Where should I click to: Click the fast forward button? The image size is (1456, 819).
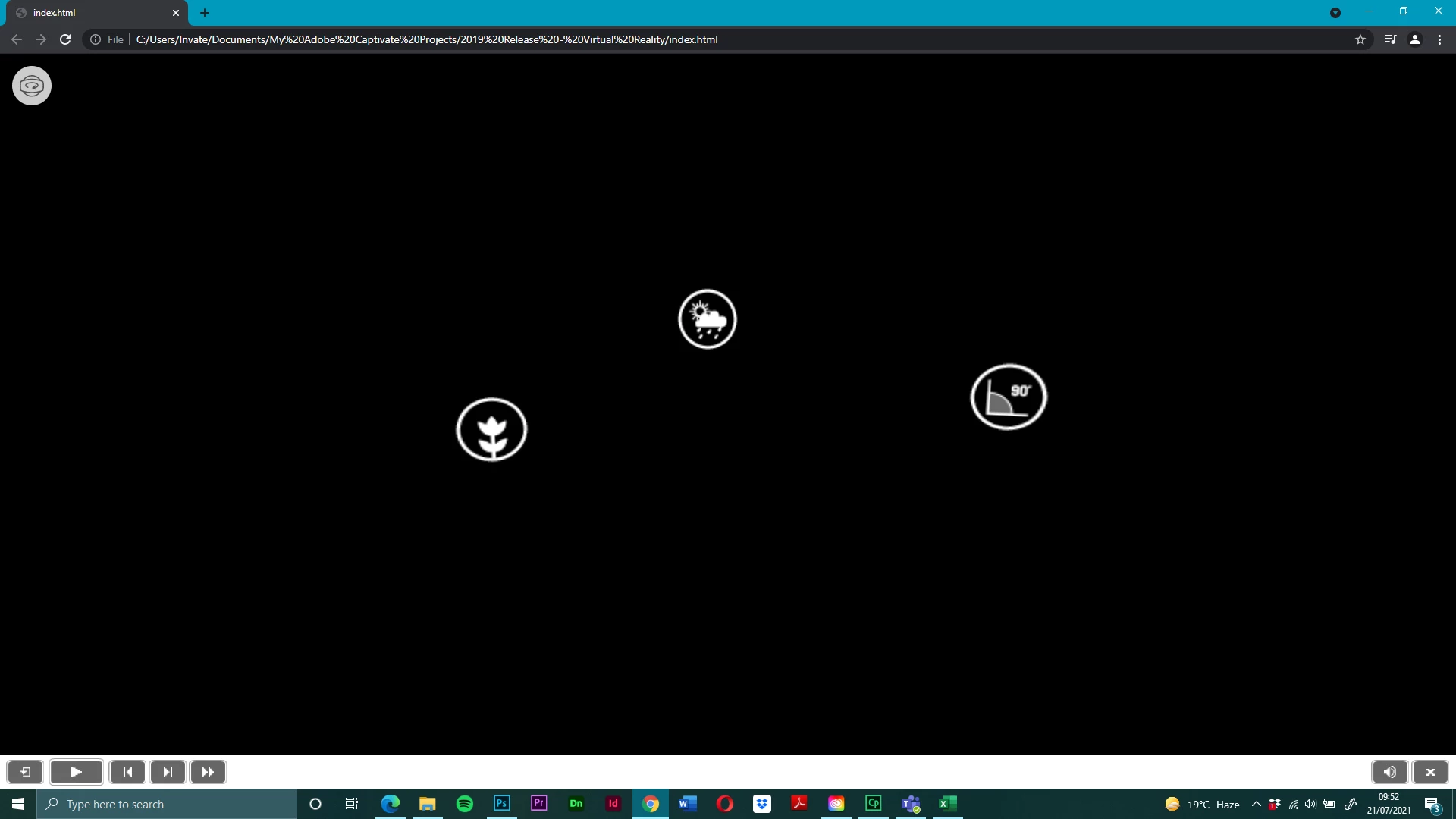tap(208, 772)
